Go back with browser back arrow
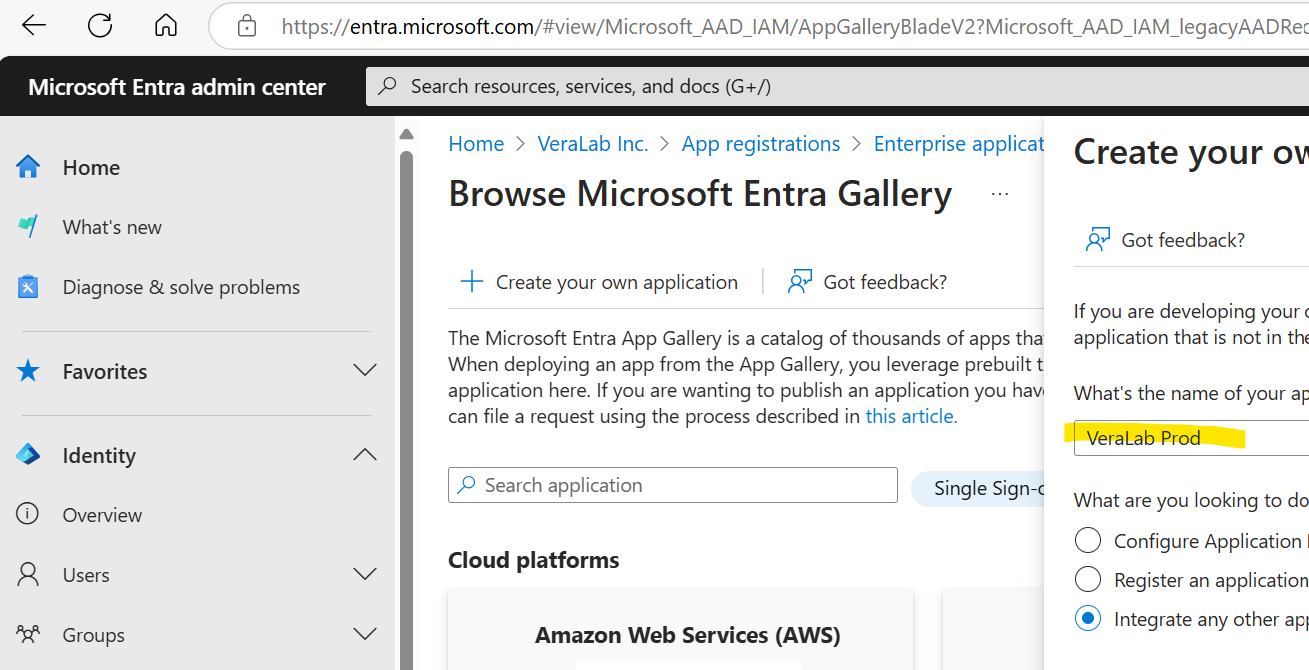This screenshot has height=670, width=1309. [x=34, y=26]
